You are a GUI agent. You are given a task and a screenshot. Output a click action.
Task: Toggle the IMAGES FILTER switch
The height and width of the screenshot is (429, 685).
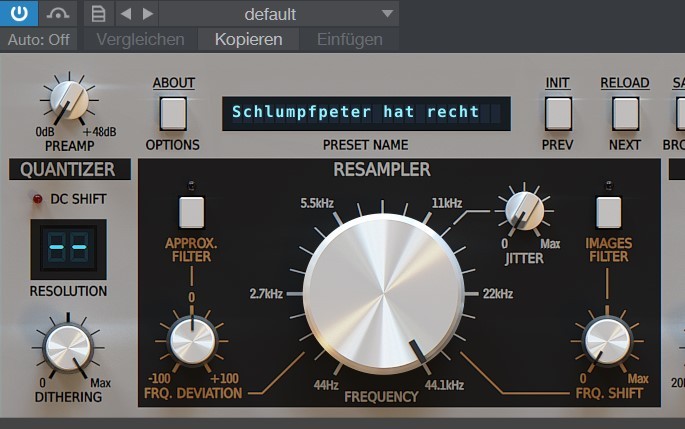pos(608,211)
